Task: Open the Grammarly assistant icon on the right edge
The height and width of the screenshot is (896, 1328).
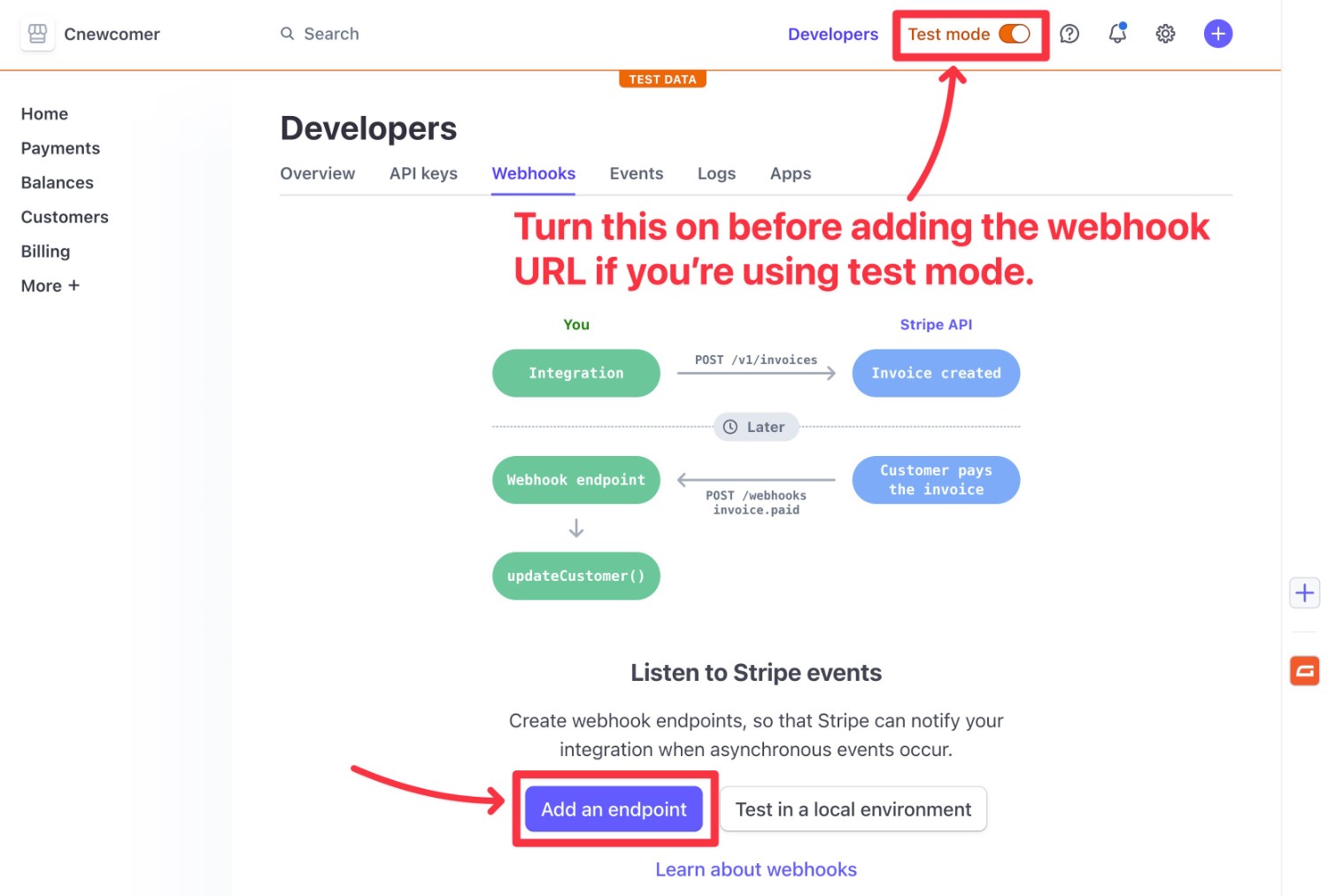Action: (1304, 670)
